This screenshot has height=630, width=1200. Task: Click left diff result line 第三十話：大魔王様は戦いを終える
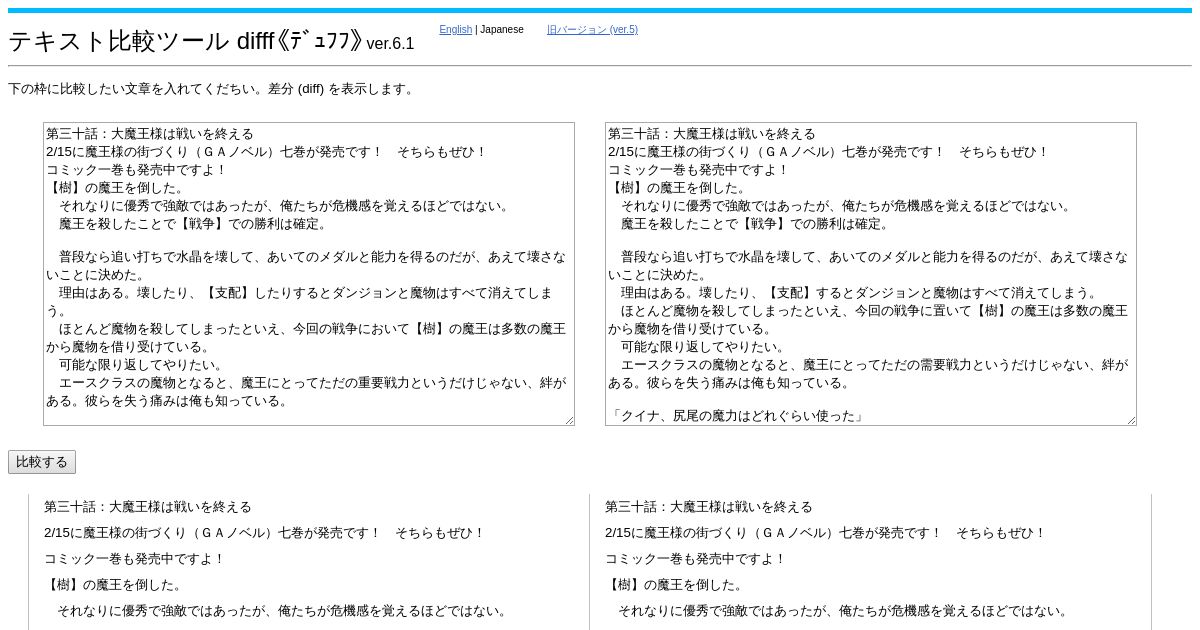click(148, 507)
